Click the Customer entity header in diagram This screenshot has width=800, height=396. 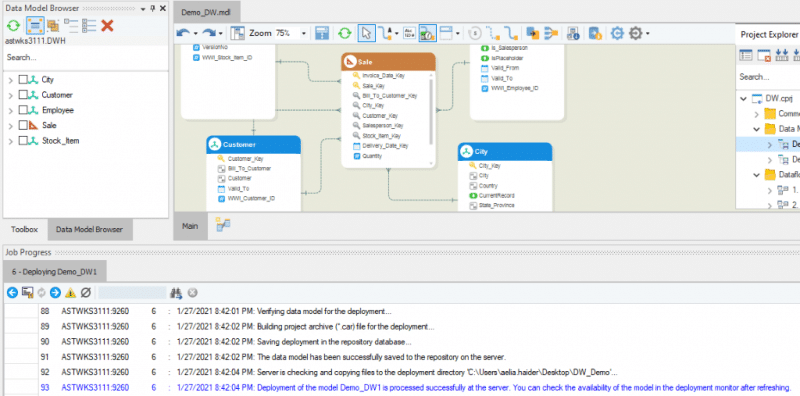(x=254, y=144)
